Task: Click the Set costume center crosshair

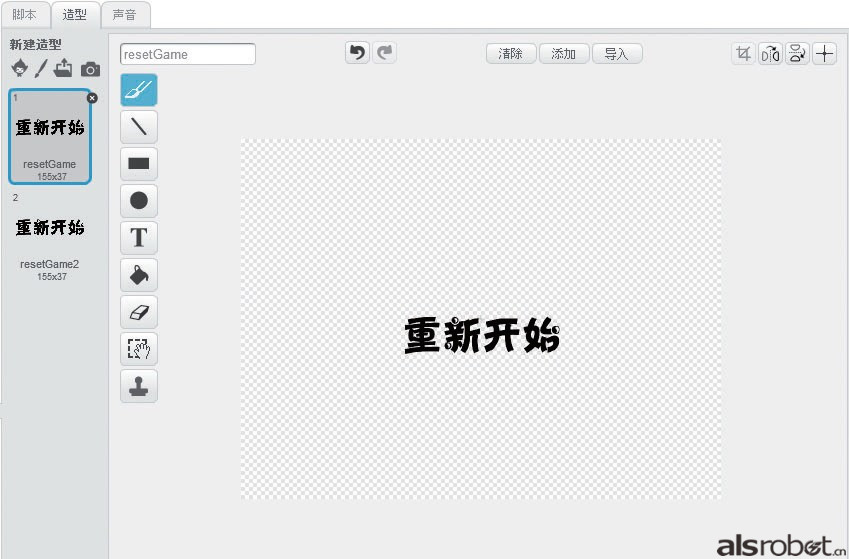Action: (x=824, y=54)
